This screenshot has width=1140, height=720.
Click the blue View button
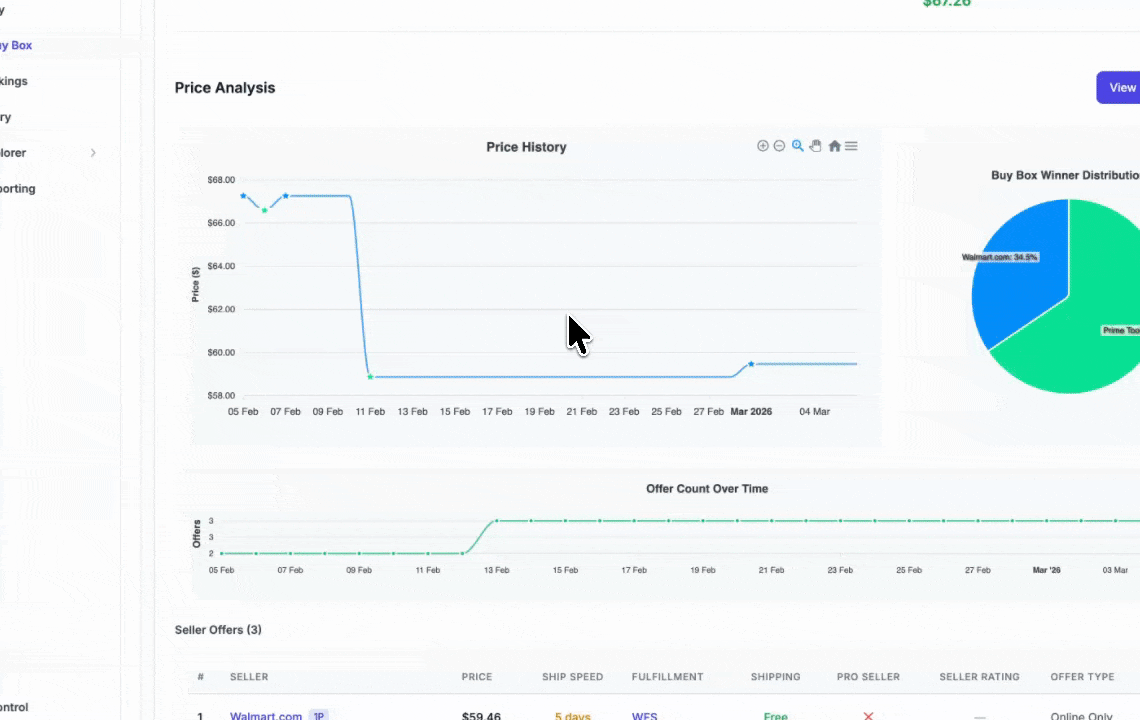(1118, 87)
